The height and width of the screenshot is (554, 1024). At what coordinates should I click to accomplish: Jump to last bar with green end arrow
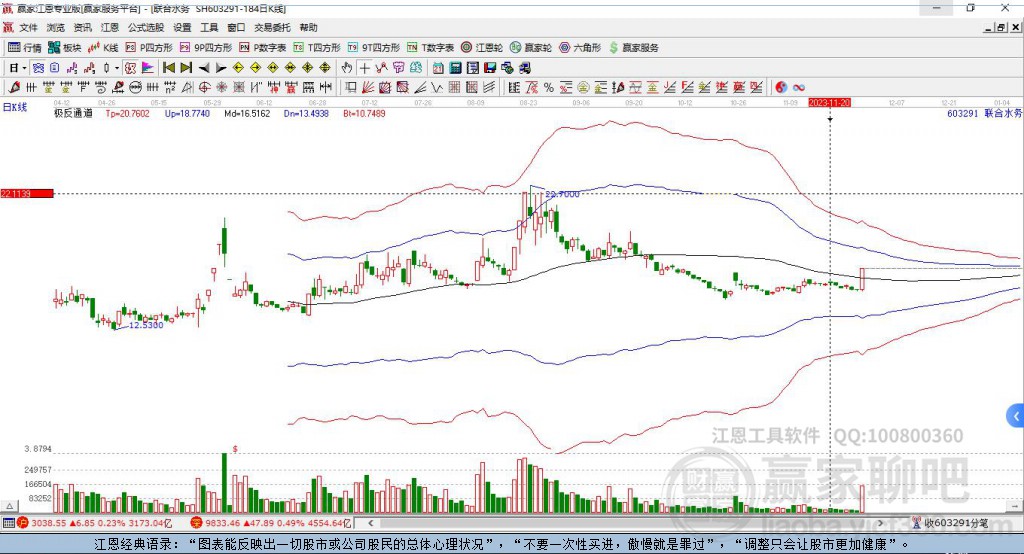[186, 68]
